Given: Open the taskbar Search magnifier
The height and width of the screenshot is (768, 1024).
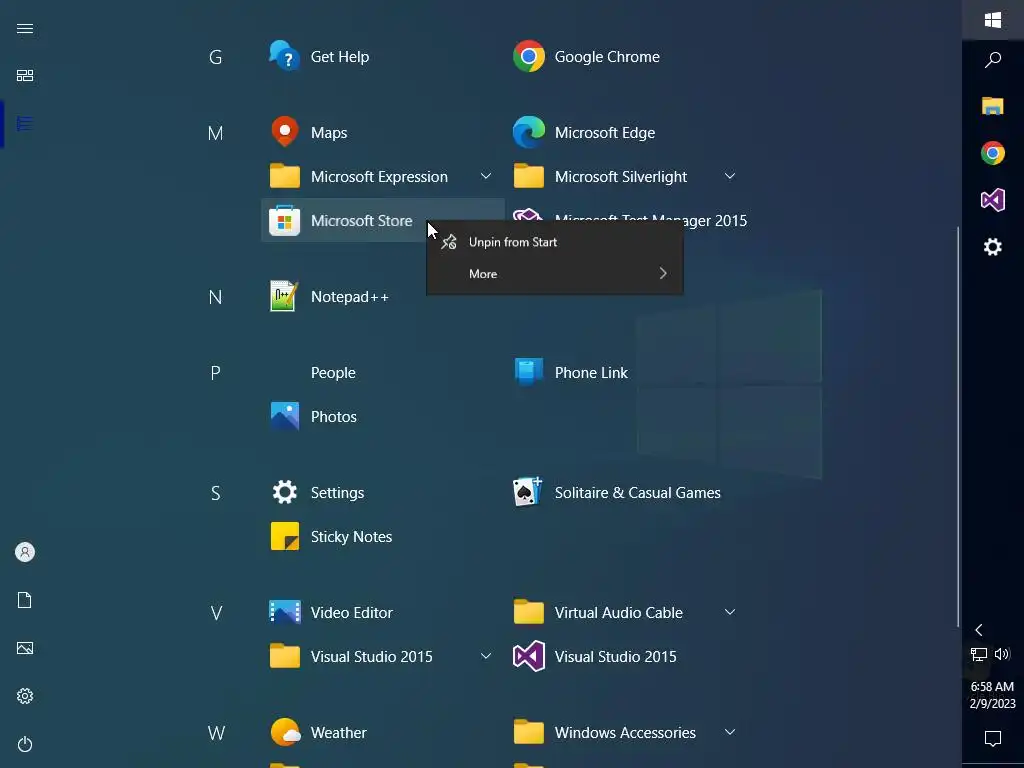Looking at the screenshot, I should click(993, 60).
